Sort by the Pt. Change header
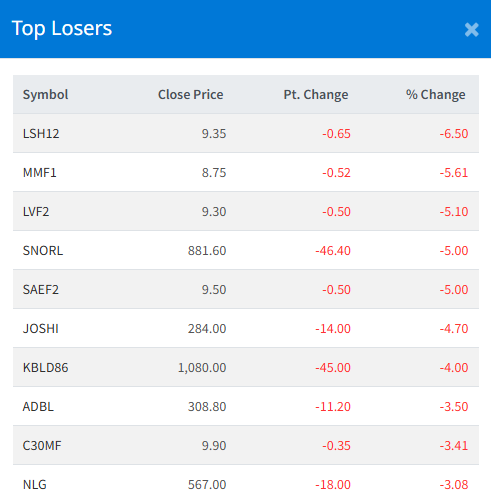The width and height of the screenshot is (491, 498). tap(316, 95)
